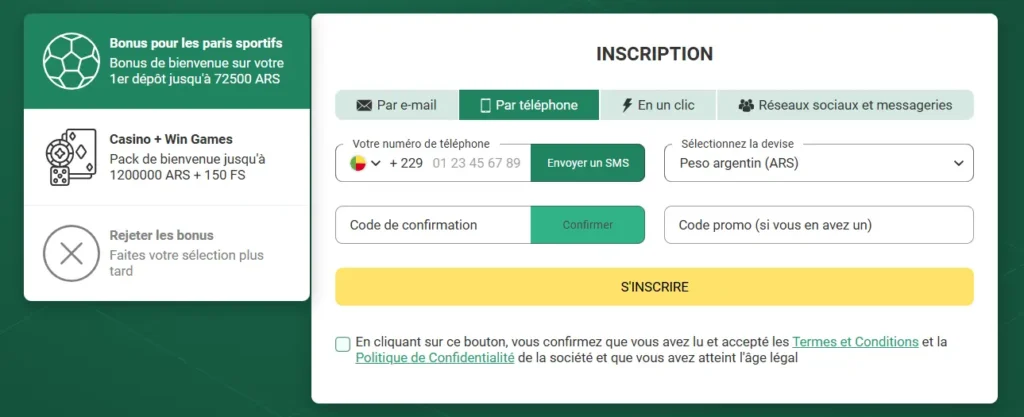
Task: Choose Casino + Win Games bonus option
Action: click(x=167, y=157)
